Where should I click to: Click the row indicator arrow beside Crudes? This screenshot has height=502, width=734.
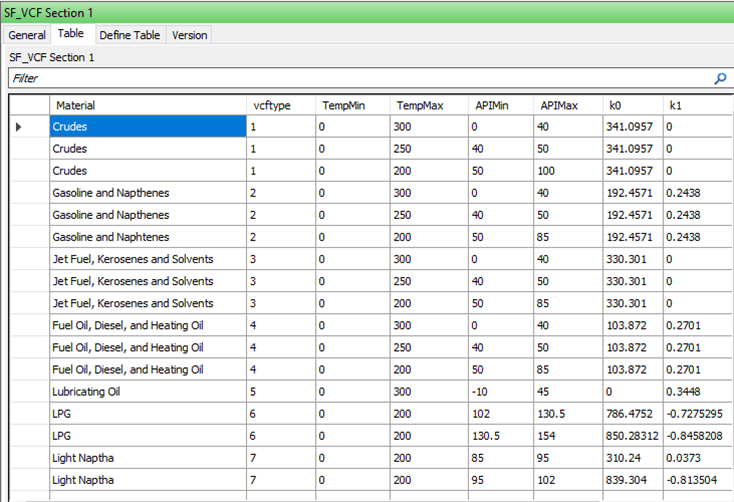[x=19, y=127]
